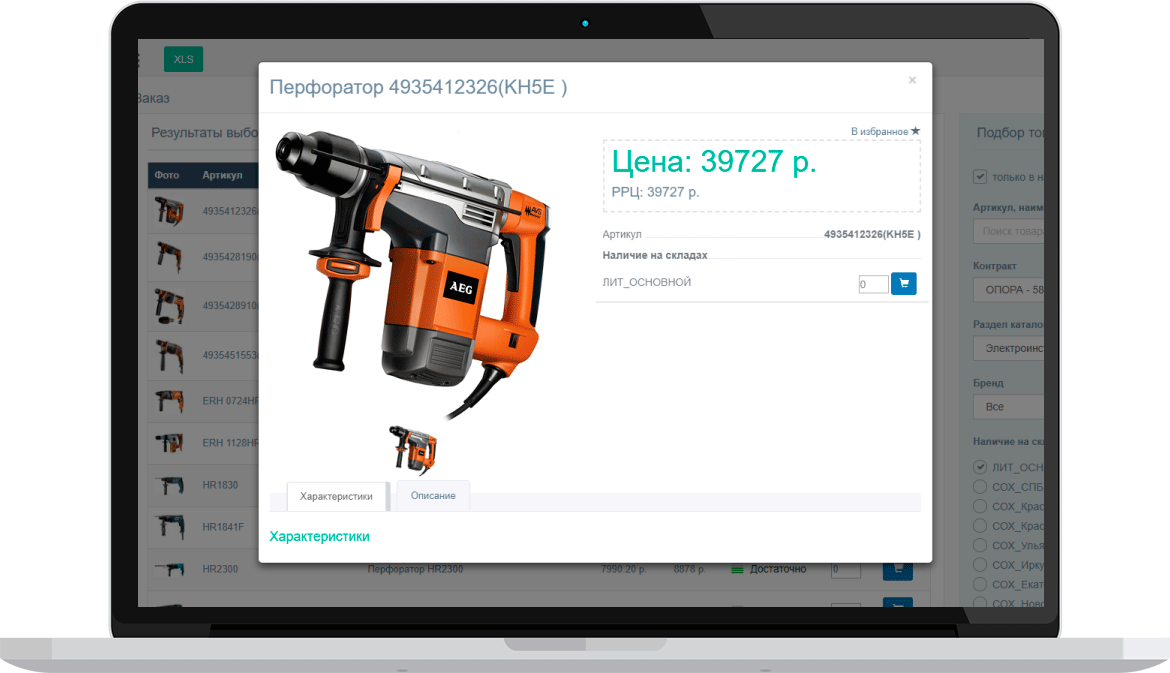Sort by the Артикул column header
1170x673 pixels.
[222, 175]
